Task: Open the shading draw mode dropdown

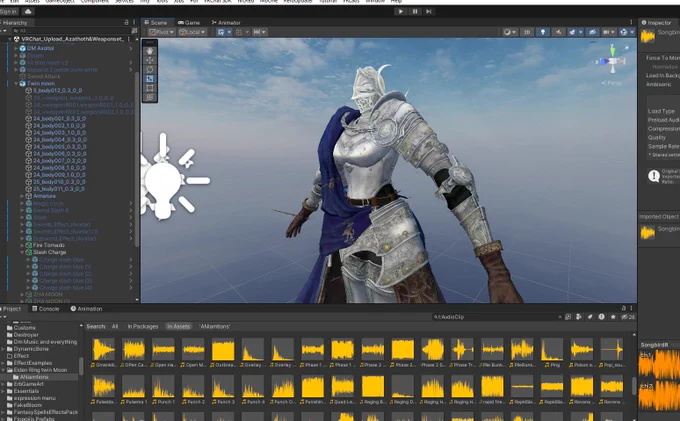Action: pyautogui.click(x=509, y=32)
